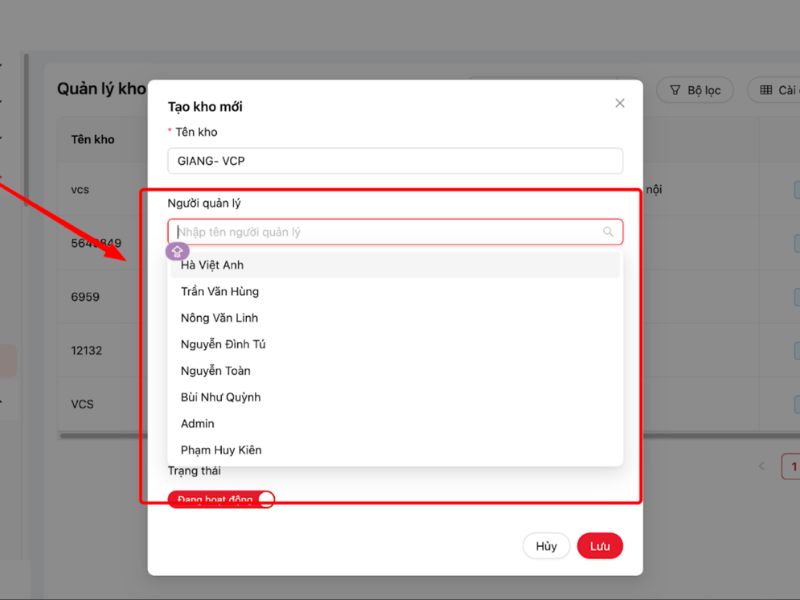Select Phạm Huy Kiên from the list

[x=221, y=450]
